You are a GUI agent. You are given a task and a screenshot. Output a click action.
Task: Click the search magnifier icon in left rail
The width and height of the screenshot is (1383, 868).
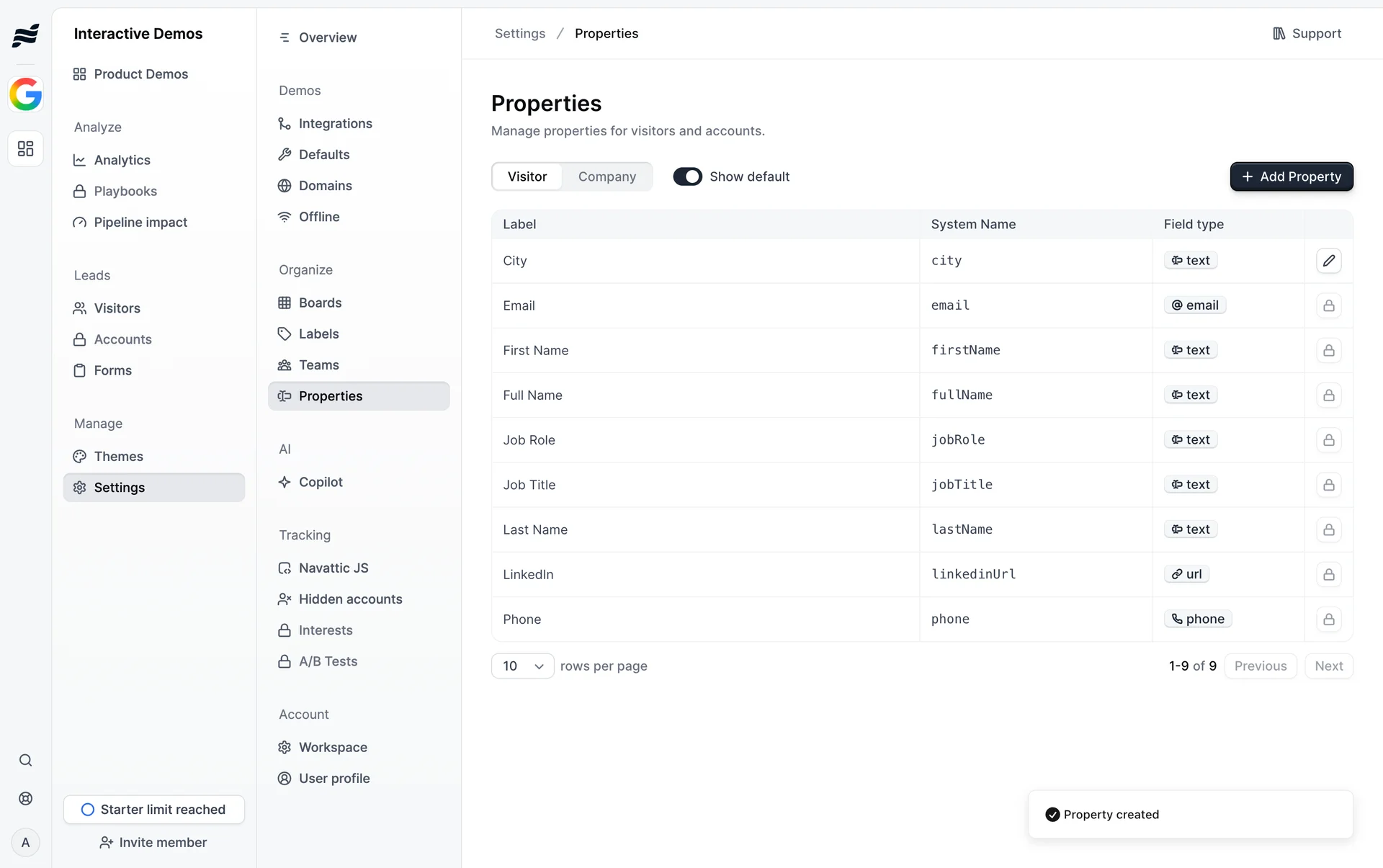pos(25,760)
